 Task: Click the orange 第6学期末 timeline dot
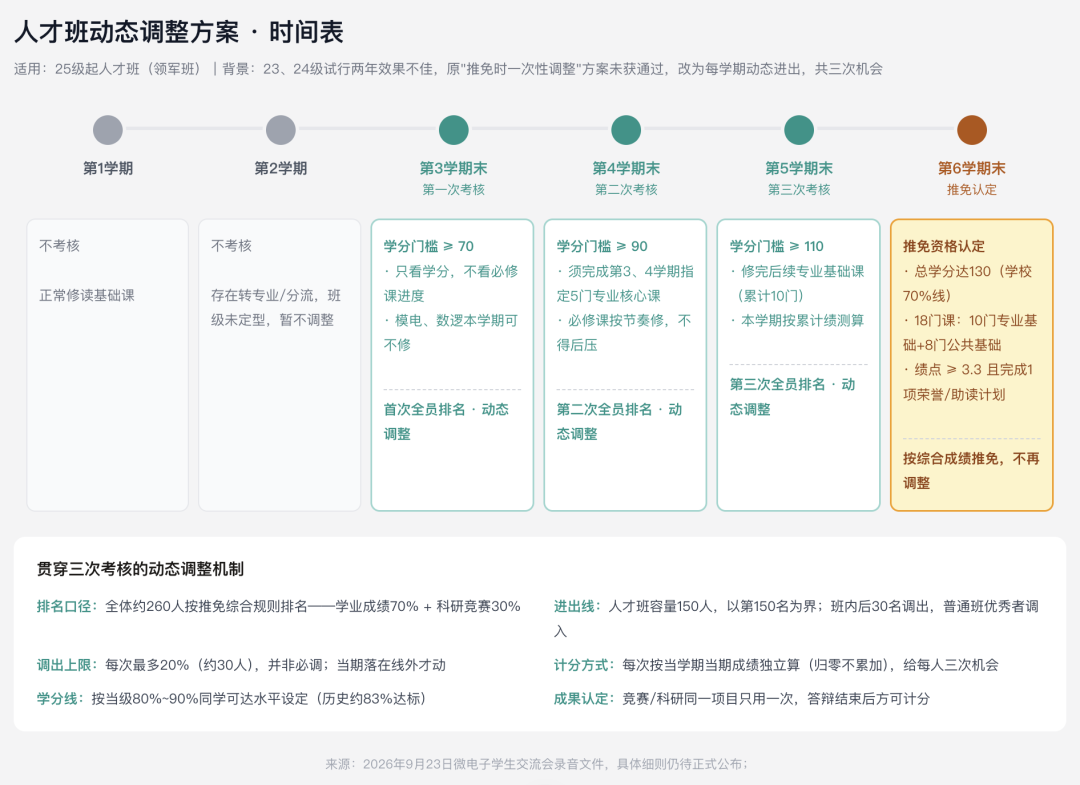pyautogui.click(x=972, y=129)
